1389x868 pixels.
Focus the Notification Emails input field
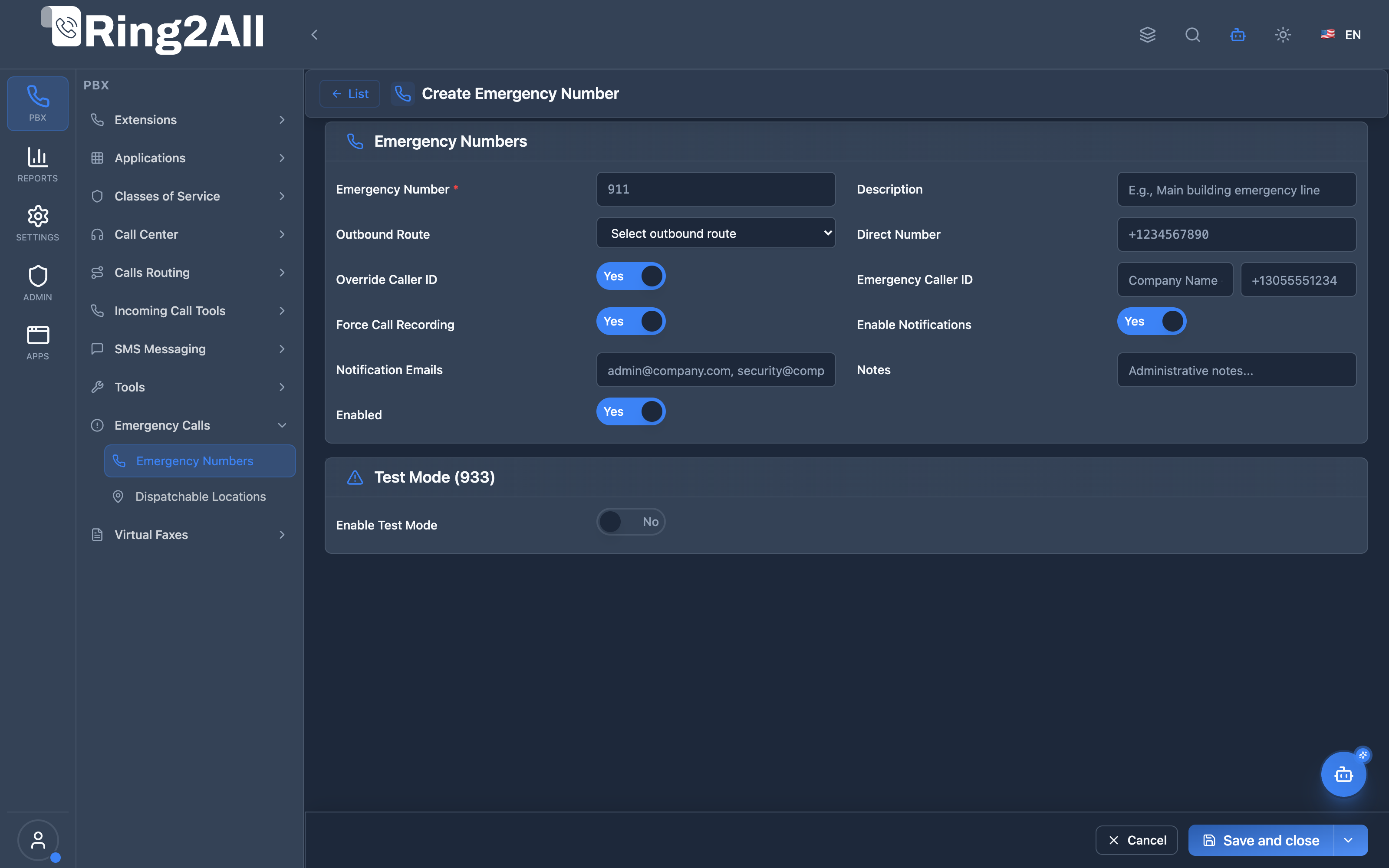click(x=716, y=370)
